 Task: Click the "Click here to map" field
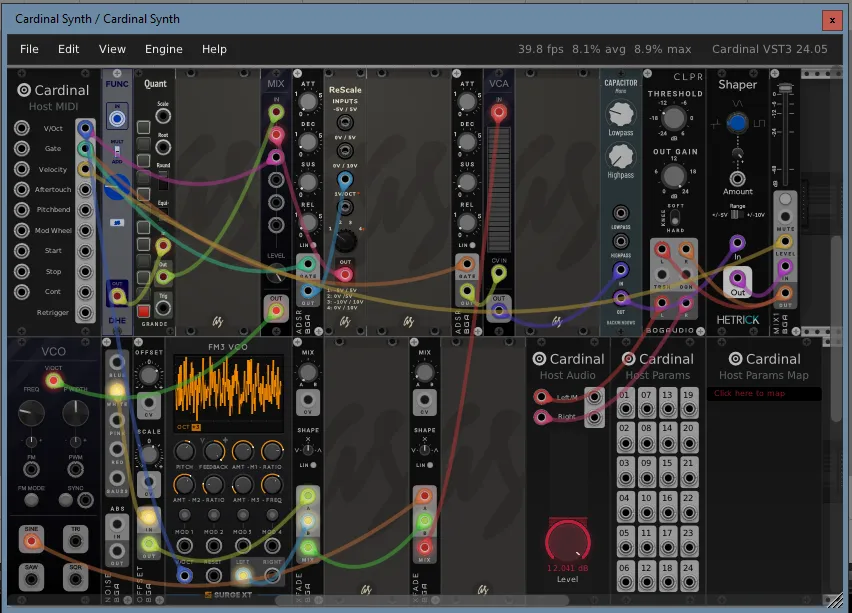pos(763,393)
